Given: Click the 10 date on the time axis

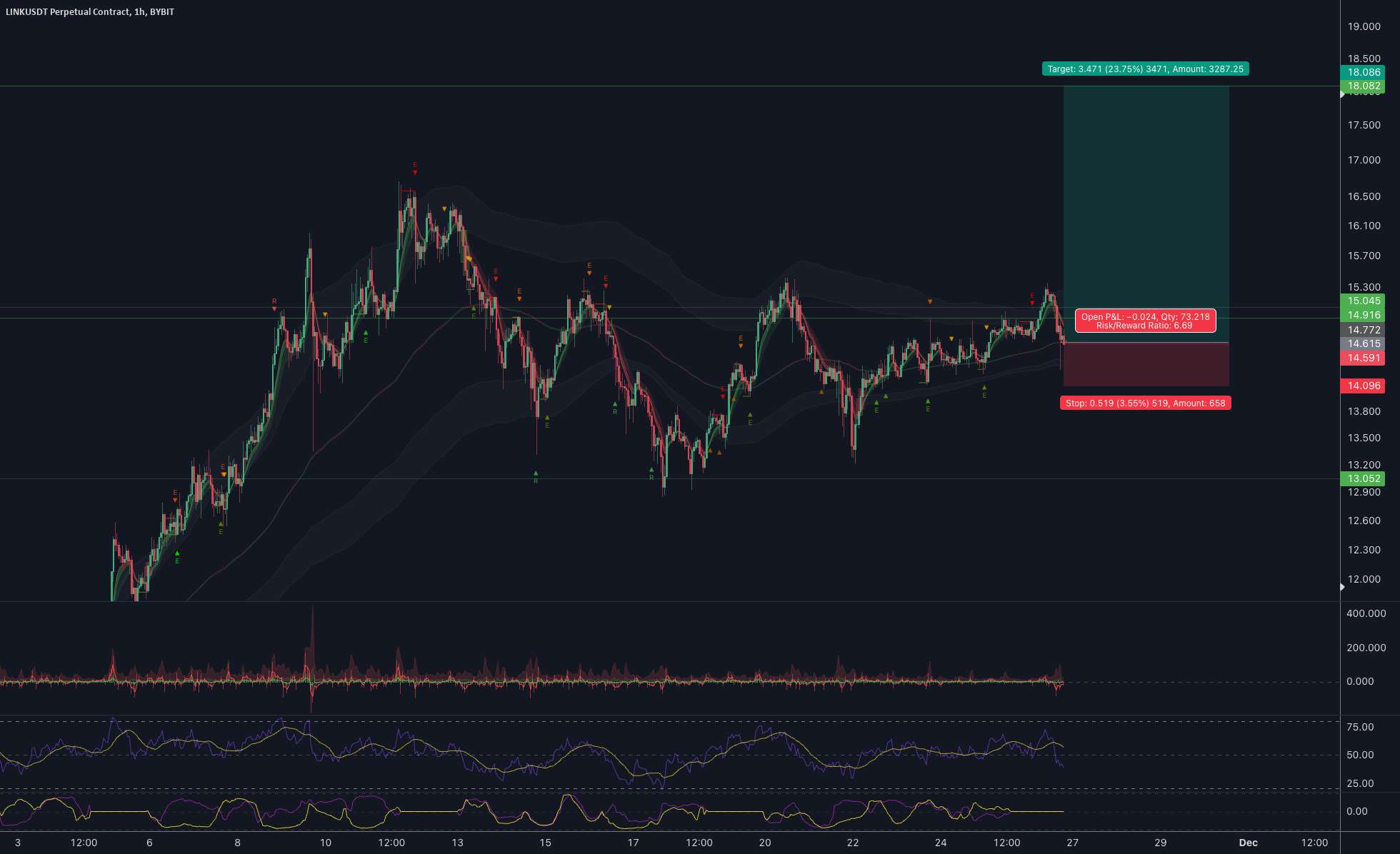Looking at the screenshot, I should (x=326, y=843).
